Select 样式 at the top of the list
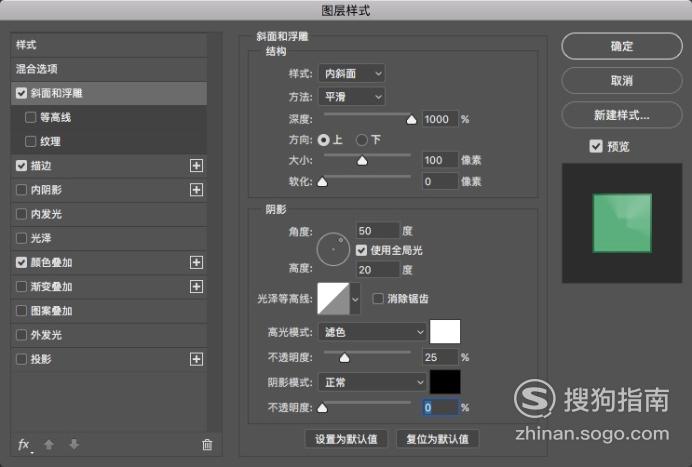Viewport: 692px width, 467px height. (x=109, y=45)
